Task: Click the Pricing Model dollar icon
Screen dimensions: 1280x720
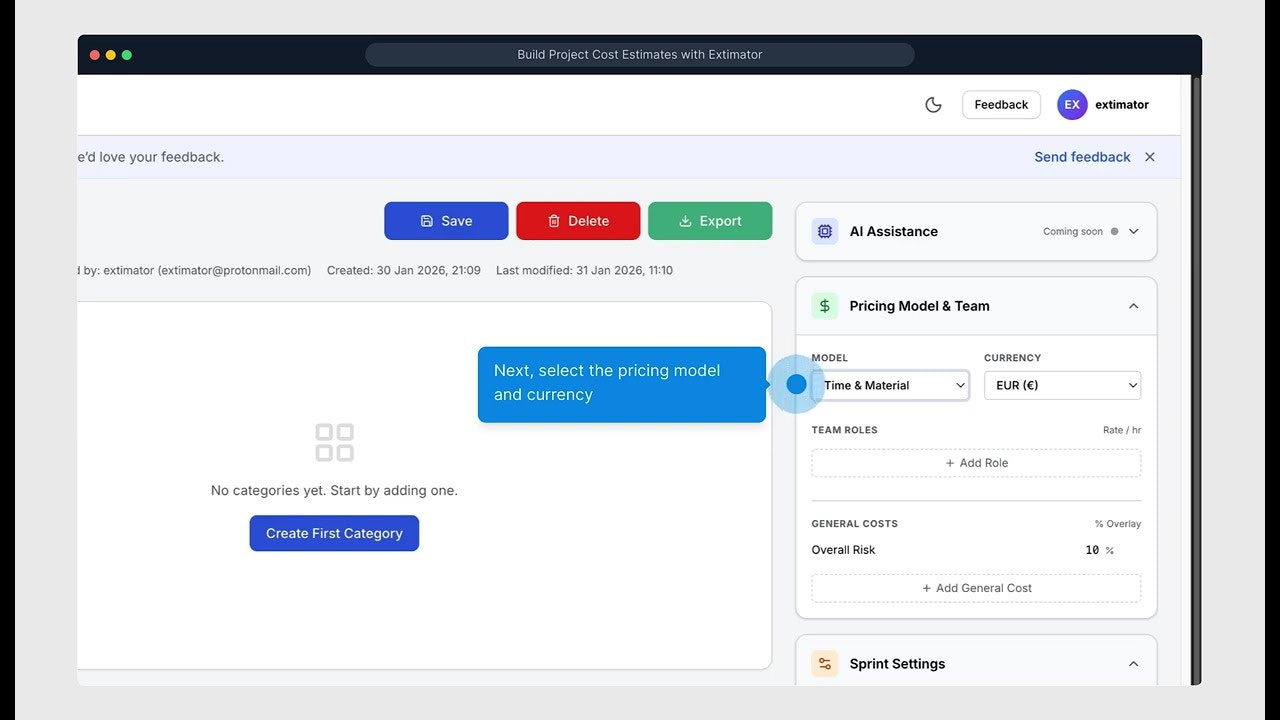Action: [x=825, y=306]
